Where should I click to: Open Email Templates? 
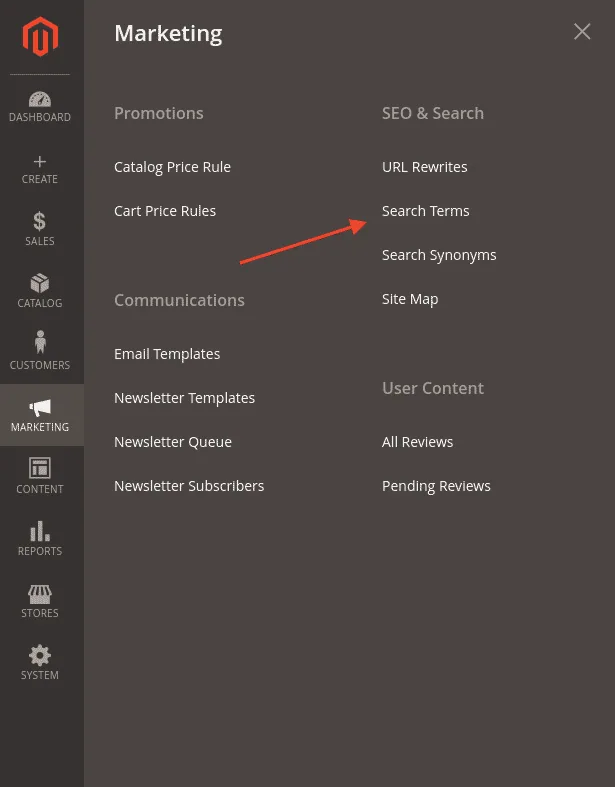pos(167,354)
